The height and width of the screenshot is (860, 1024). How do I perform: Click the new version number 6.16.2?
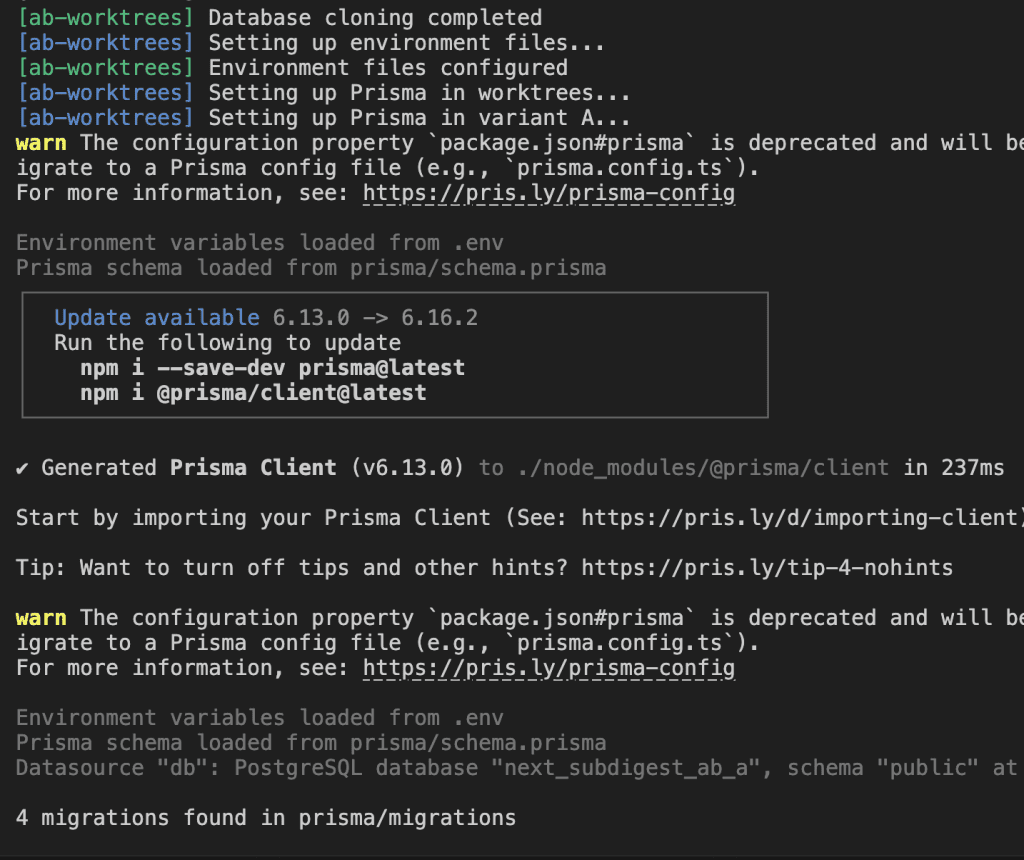pyautogui.click(x=439, y=318)
